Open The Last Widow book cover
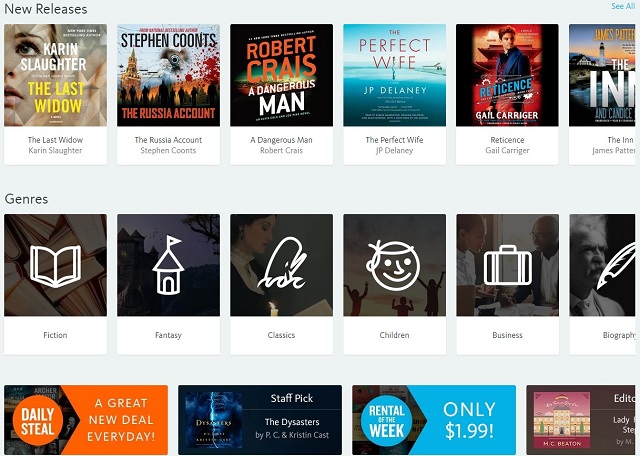 click(56, 75)
